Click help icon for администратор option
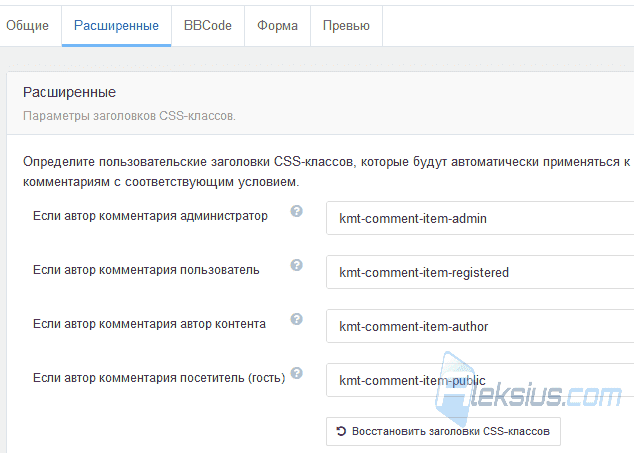Screen dimensions: 634x453 point(296,211)
